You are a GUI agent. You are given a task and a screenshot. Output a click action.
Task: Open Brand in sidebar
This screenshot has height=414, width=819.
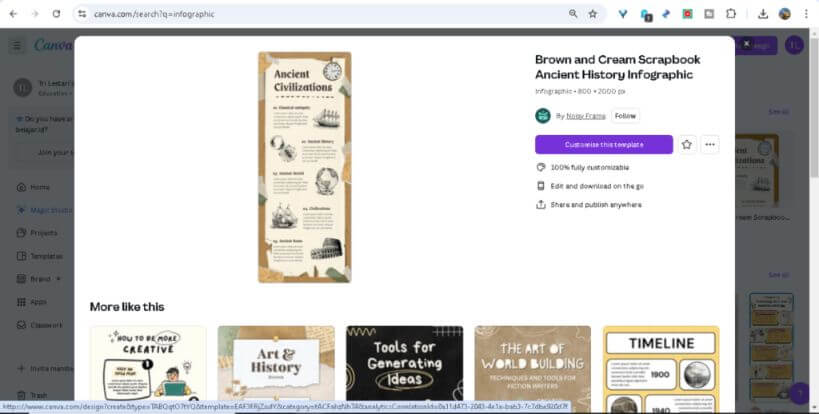[38, 279]
